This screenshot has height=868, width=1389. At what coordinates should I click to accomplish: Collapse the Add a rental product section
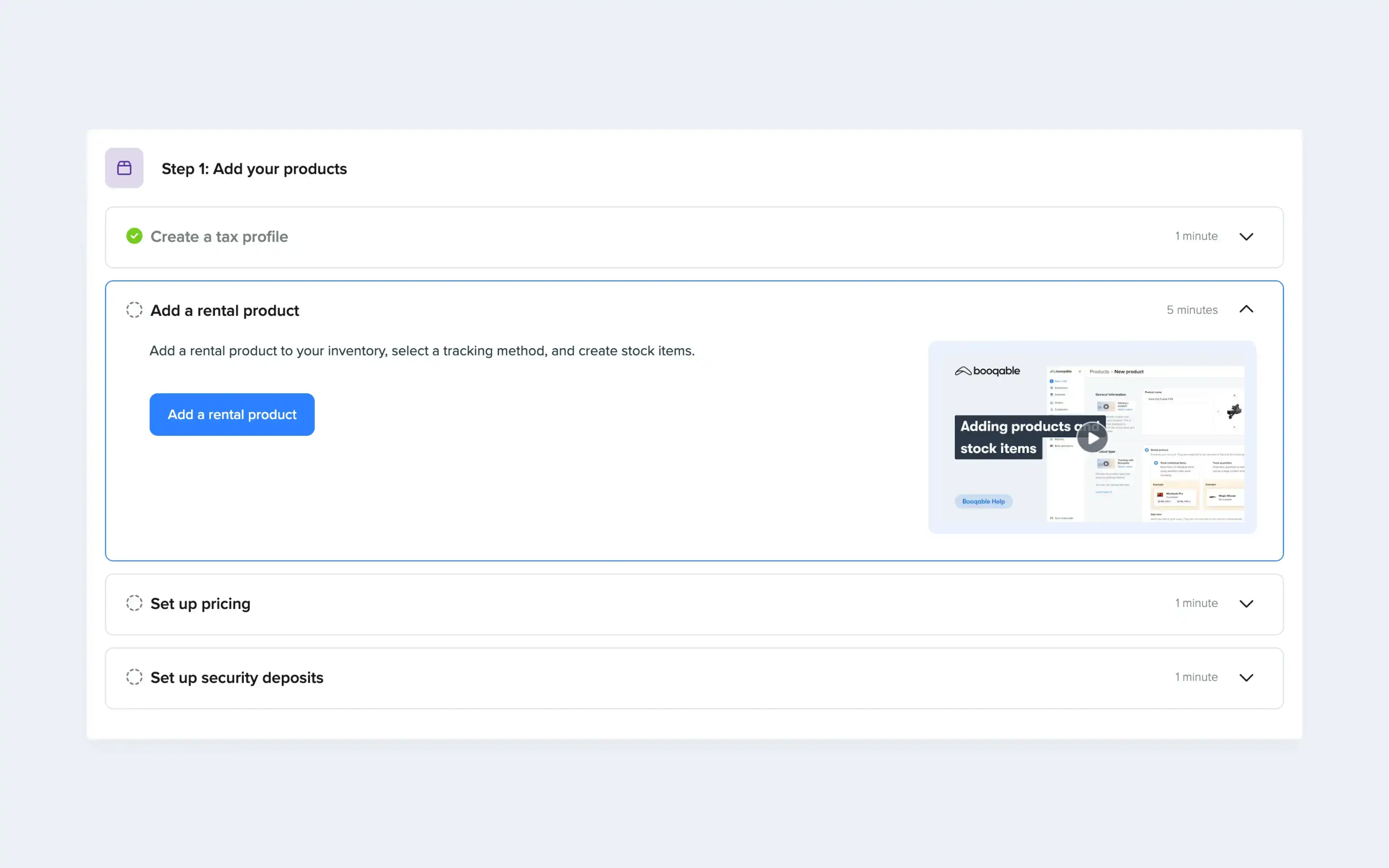click(1246, 310)
